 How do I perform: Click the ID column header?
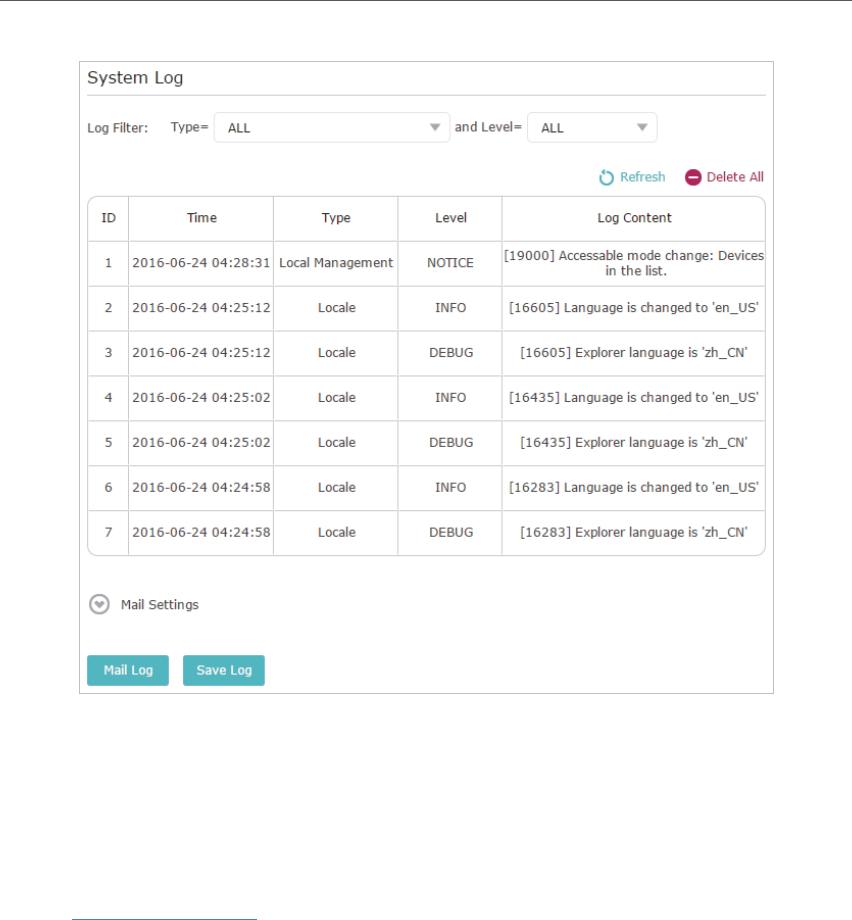click(109, 218)
